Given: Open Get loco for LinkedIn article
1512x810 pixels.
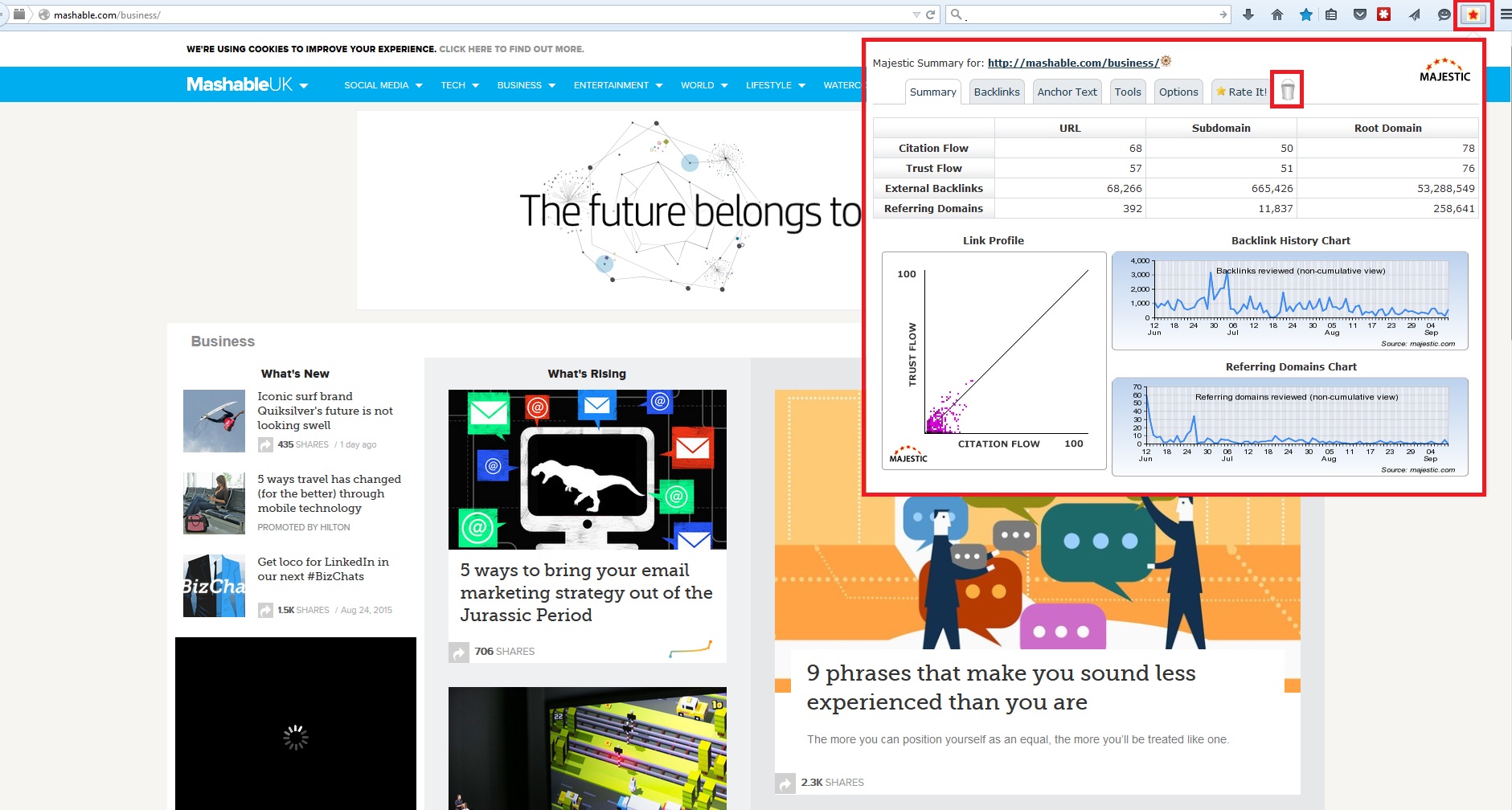Looking at the screenshot, I should (322, 569).
